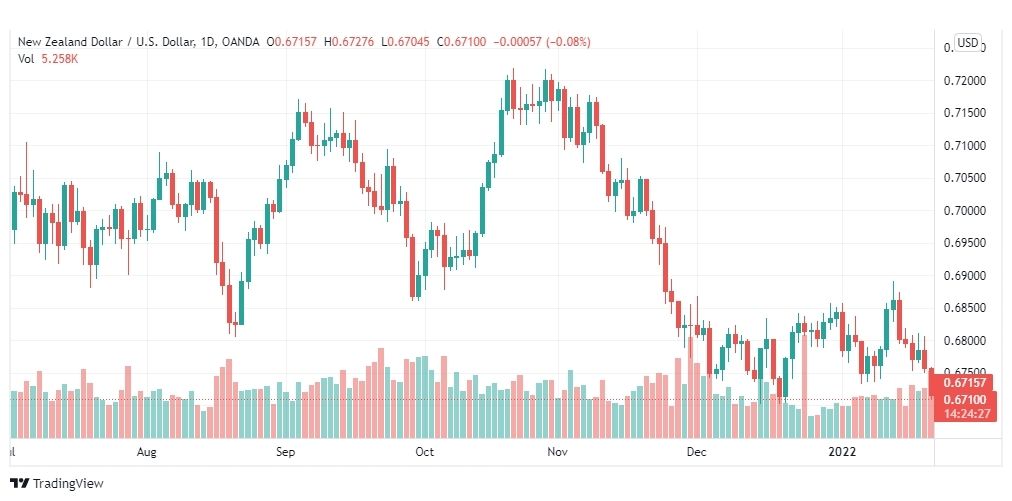
Task: Click the 2022 label on time axis
Action: 842,452
